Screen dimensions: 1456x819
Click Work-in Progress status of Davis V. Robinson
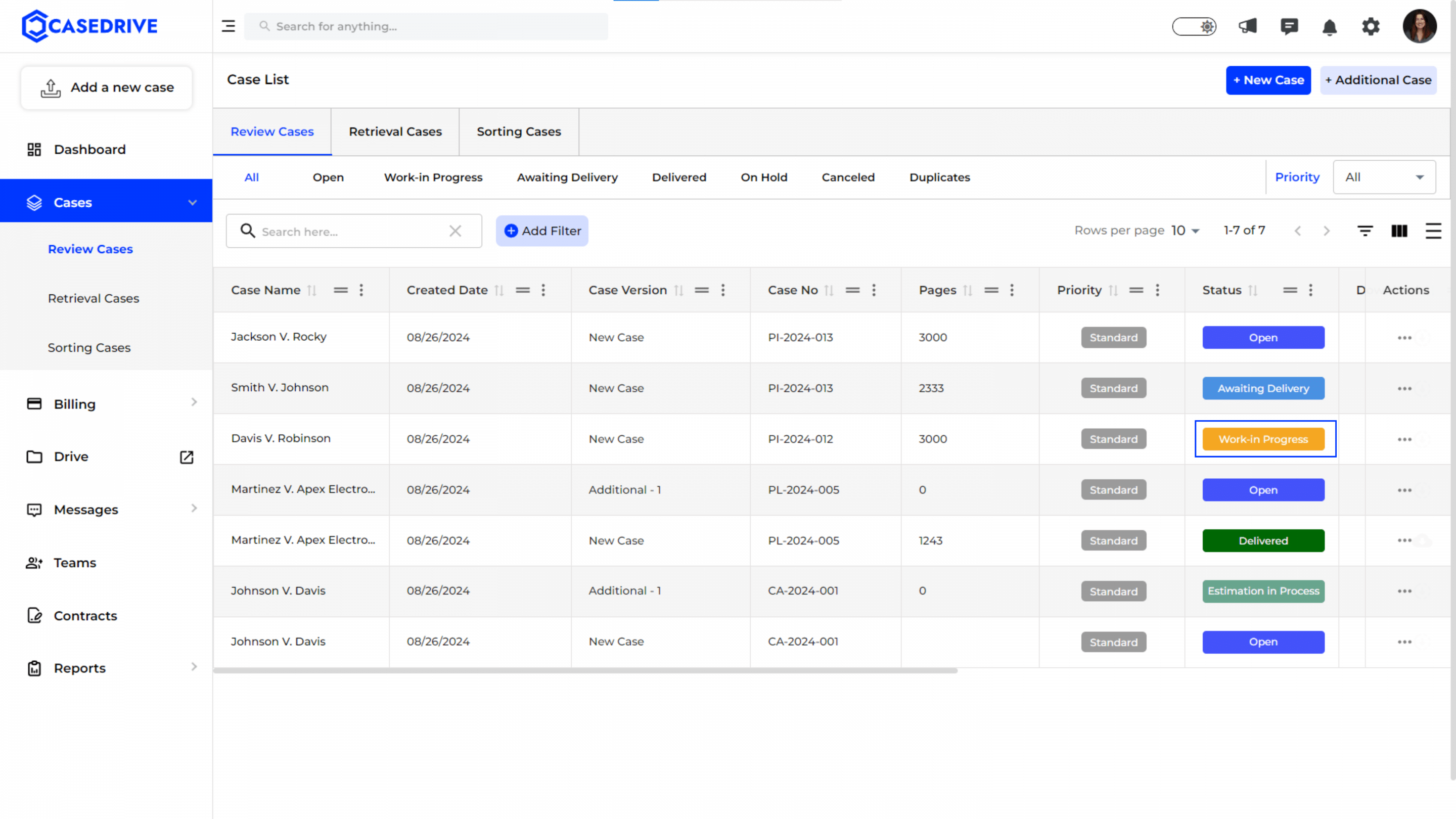(1263, 439)
